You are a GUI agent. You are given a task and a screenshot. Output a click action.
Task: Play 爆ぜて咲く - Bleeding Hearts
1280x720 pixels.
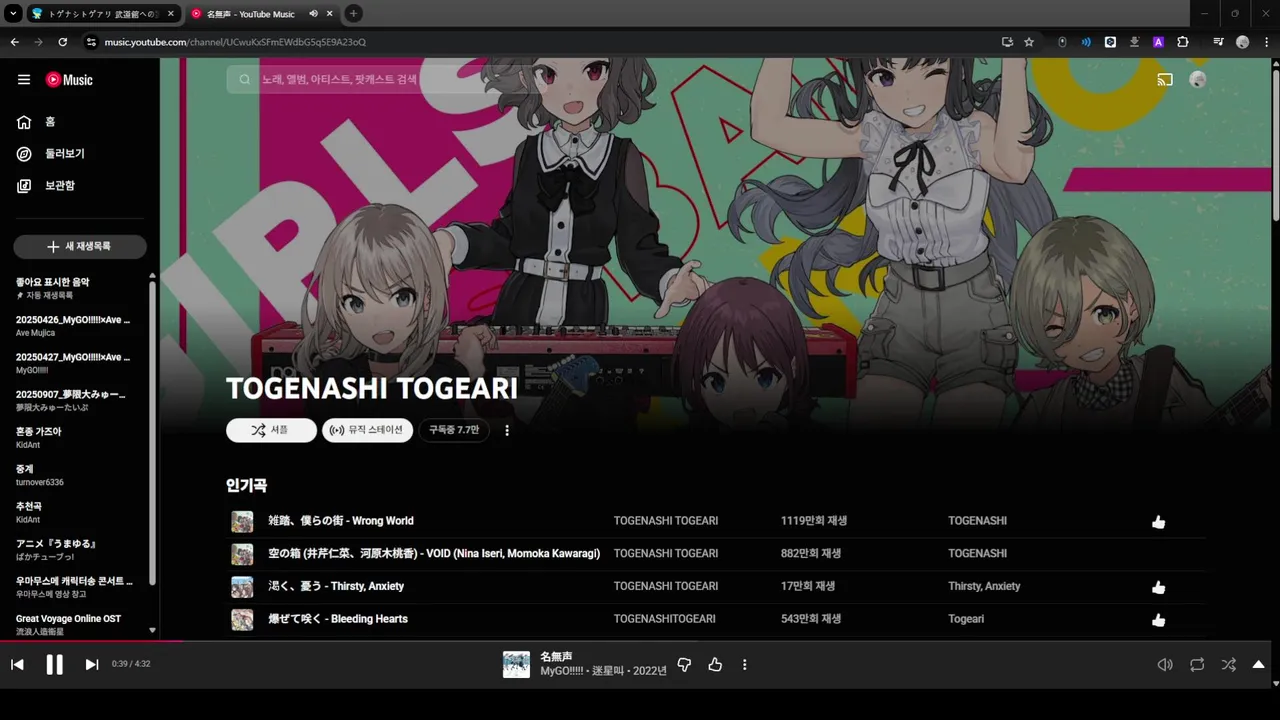pos(338,619)
